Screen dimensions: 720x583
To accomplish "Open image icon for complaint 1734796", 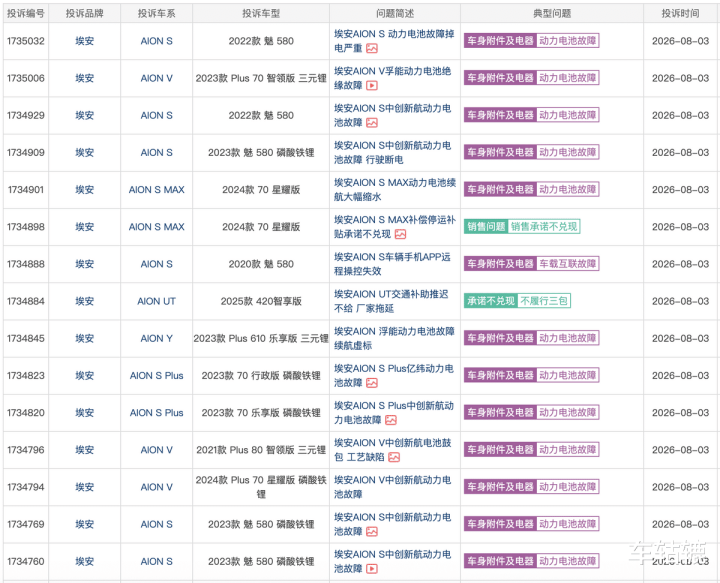I will click(394, 457).
